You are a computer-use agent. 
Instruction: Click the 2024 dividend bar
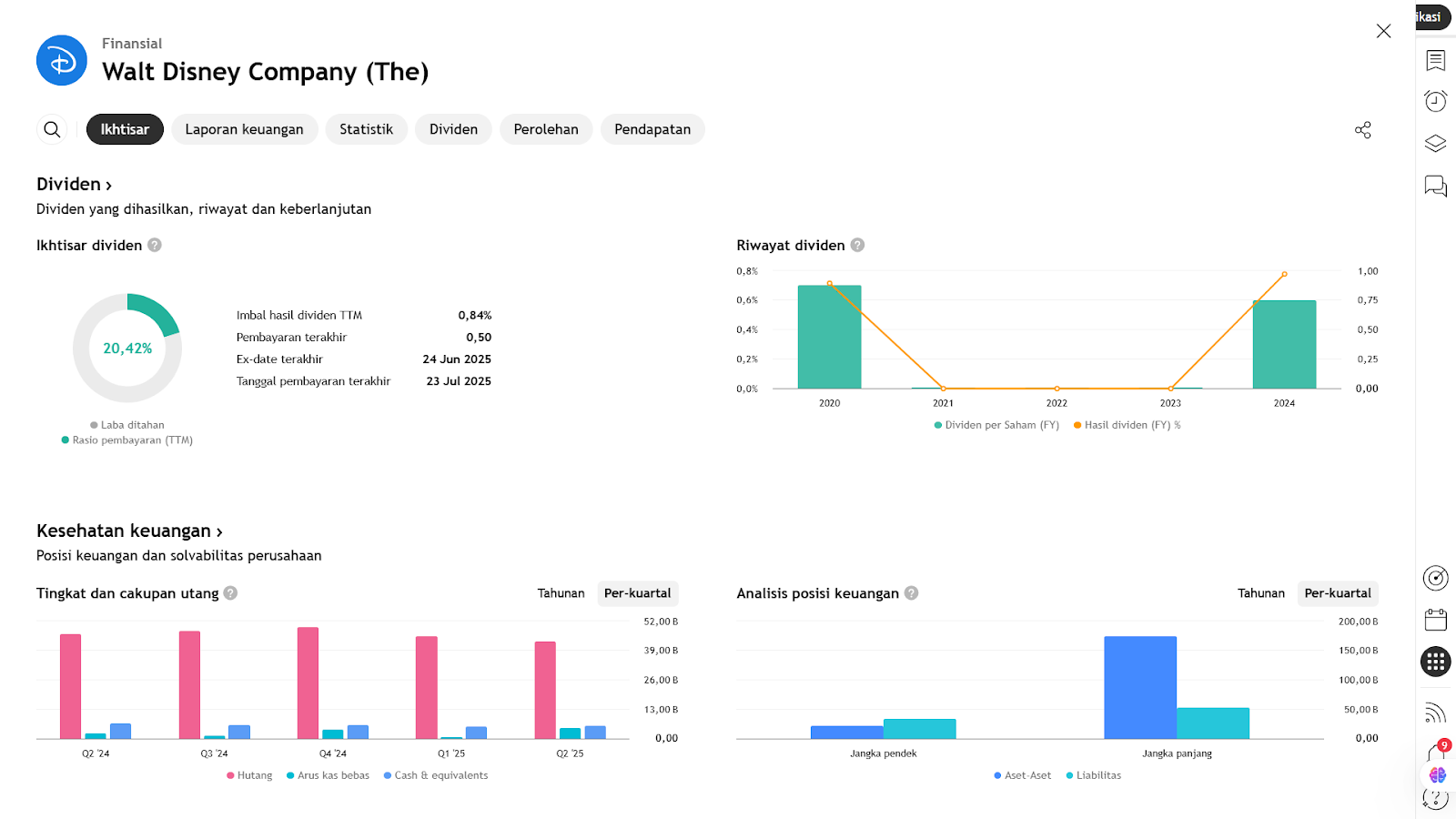click(1284, 344)
